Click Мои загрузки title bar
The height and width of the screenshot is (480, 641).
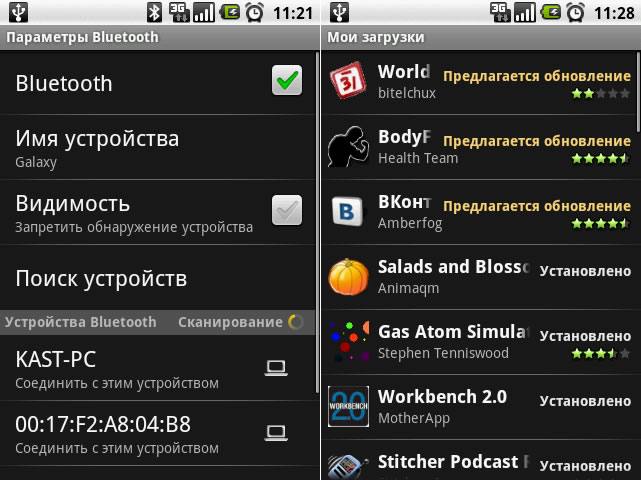click(x=481, y=37)
